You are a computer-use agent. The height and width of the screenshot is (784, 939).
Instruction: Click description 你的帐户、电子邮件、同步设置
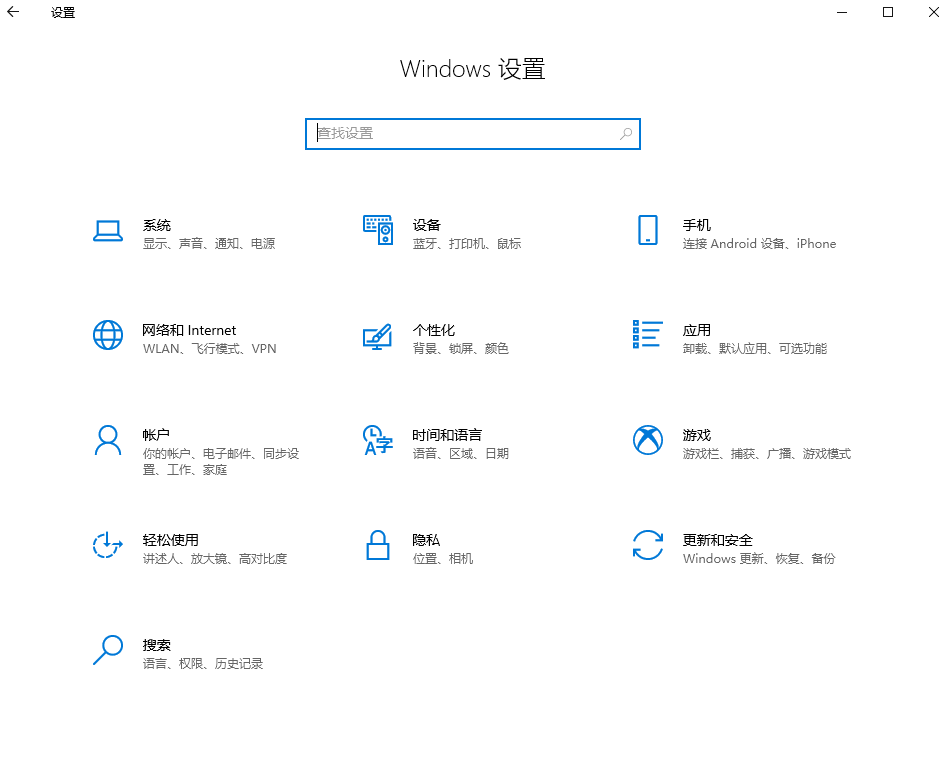[x=221, y=462]
